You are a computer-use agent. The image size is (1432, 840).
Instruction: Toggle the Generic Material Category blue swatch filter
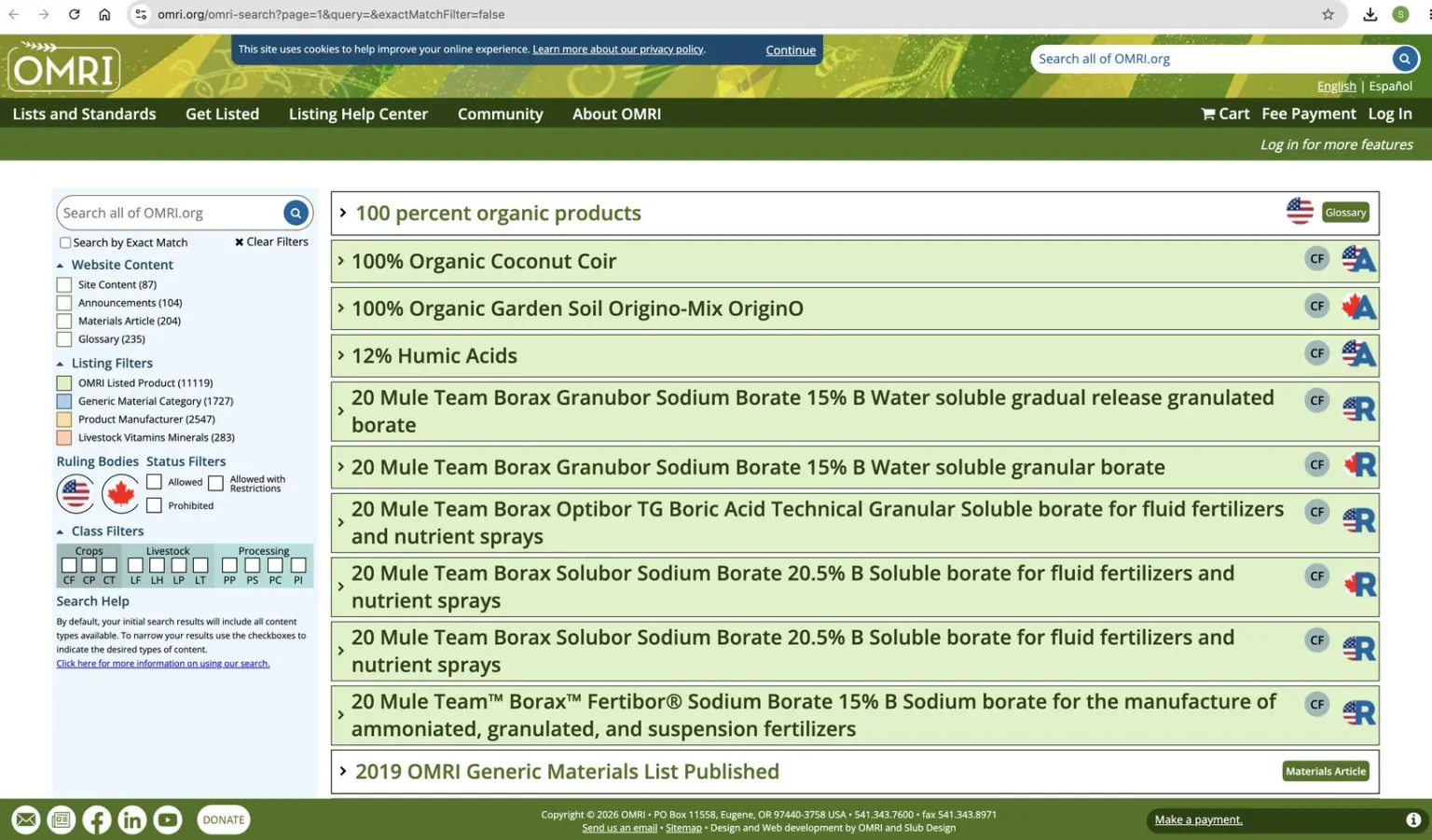64,401
